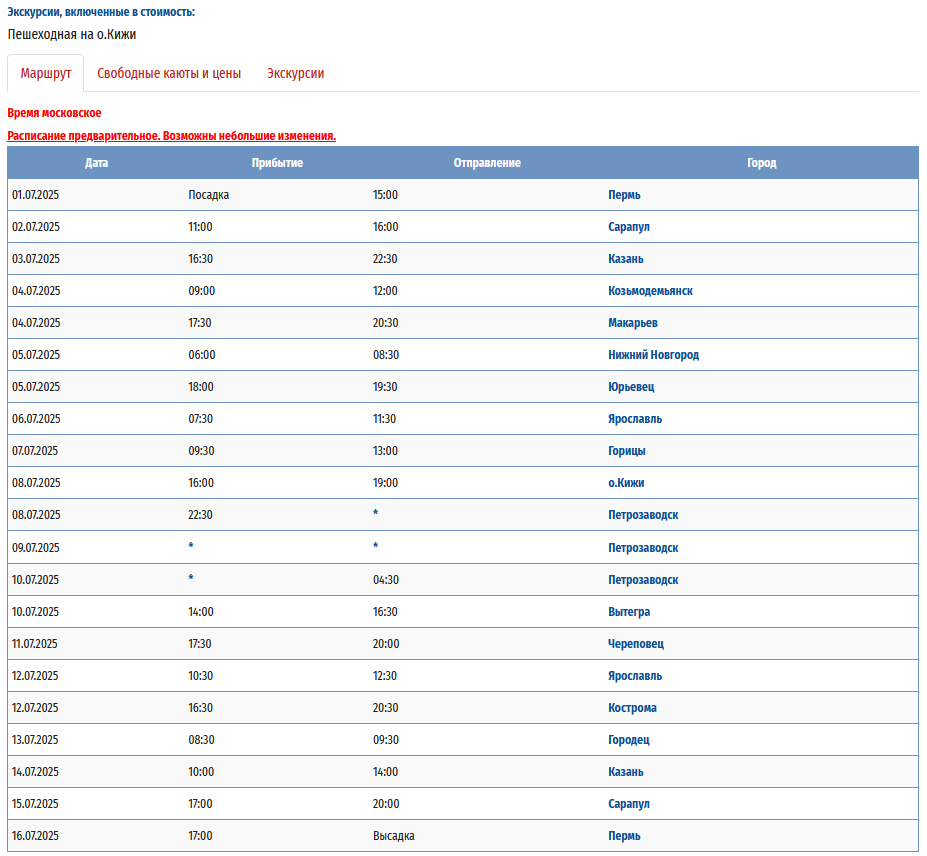Click Время московское note

point(54,113)
